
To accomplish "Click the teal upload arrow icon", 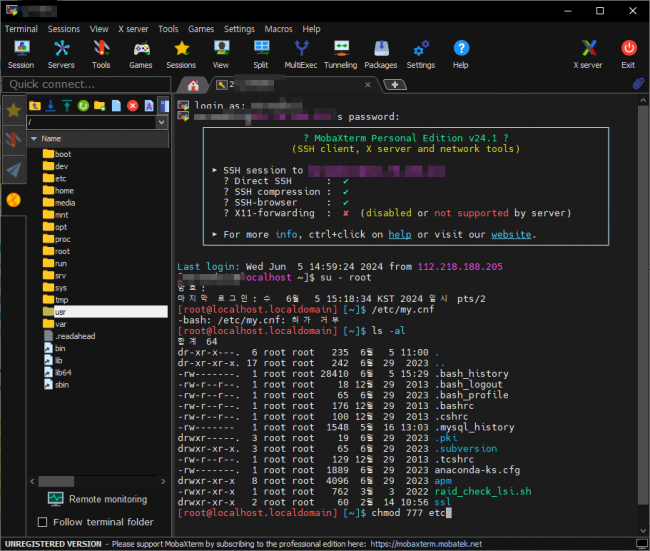I will (67, 106).
